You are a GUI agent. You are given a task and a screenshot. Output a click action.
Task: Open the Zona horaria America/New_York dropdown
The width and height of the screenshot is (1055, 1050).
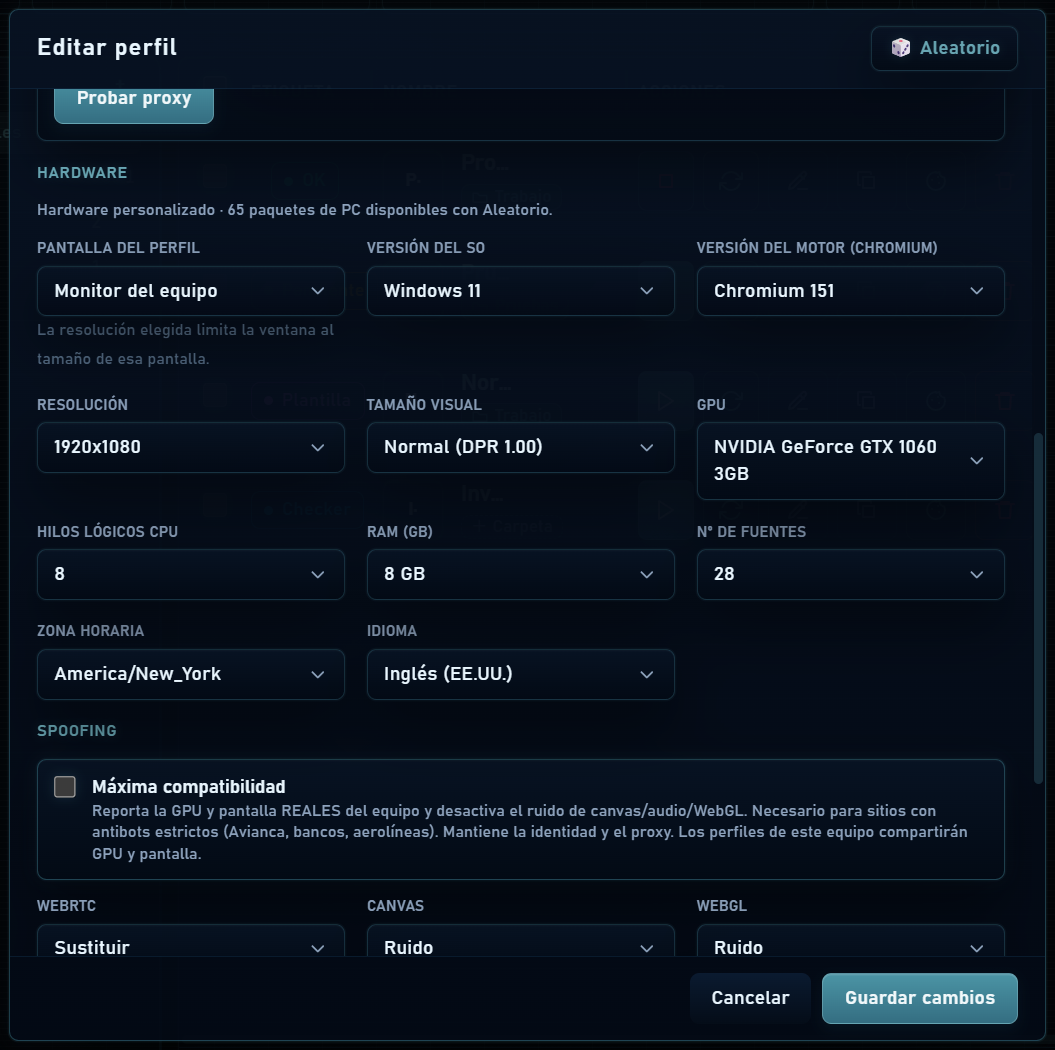[x=191, y=675]
